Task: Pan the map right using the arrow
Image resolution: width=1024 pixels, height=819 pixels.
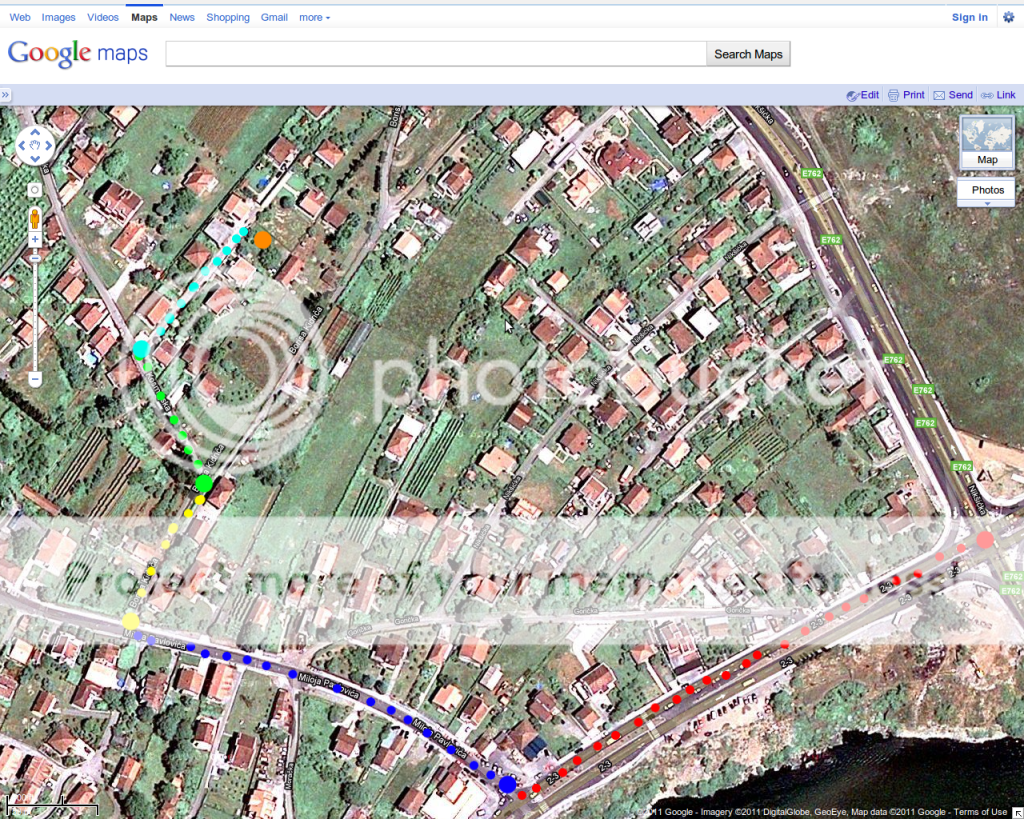Action: coord(49,146)
